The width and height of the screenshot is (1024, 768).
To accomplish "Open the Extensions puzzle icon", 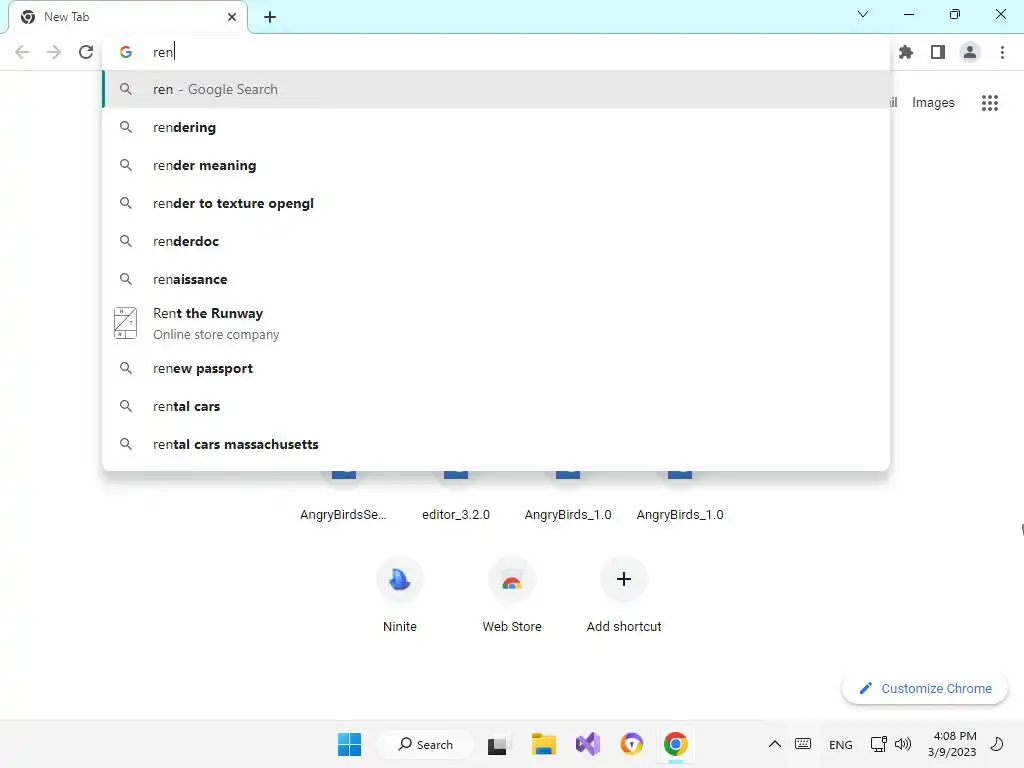I will click(x=906, y=52).
